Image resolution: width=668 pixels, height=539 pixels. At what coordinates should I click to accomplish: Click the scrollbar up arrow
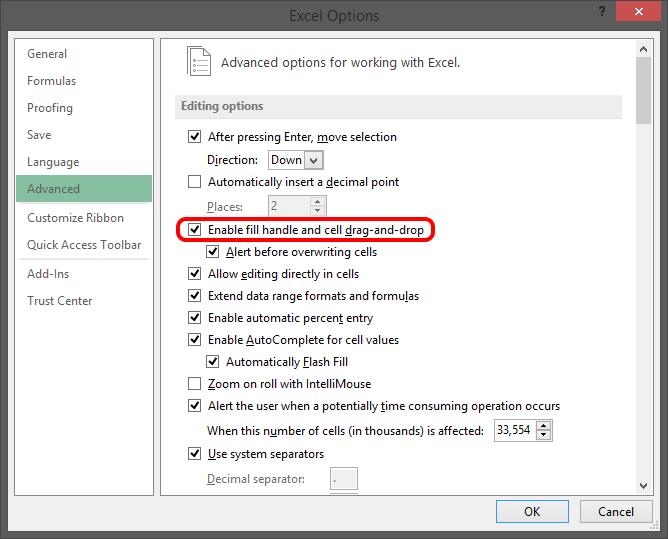click(x=643, y=51)
